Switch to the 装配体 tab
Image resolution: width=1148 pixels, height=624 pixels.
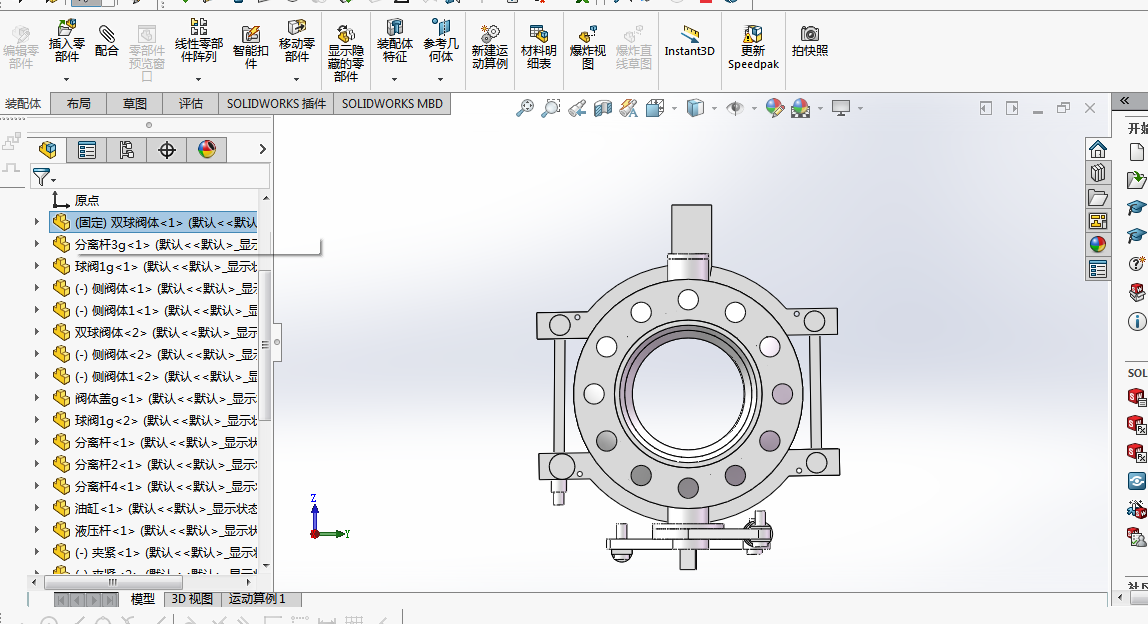pyautogui.click(x=23, y=103)
